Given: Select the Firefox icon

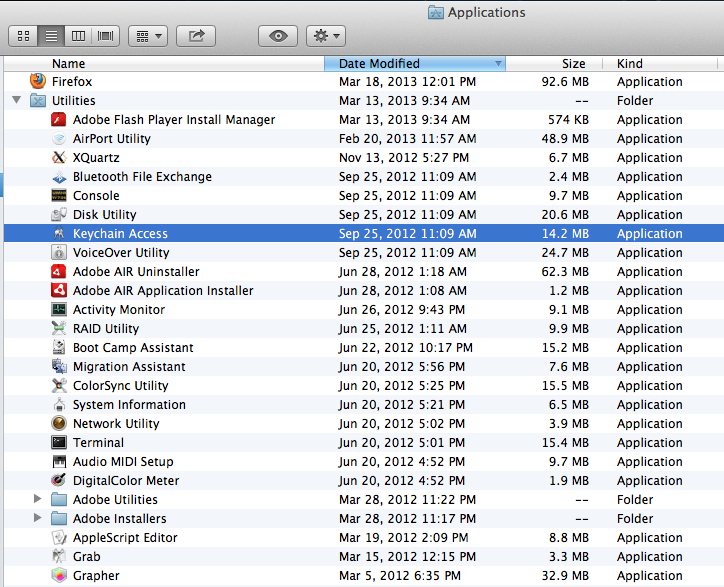Looking at the screenshot, I should coord(38,81).
